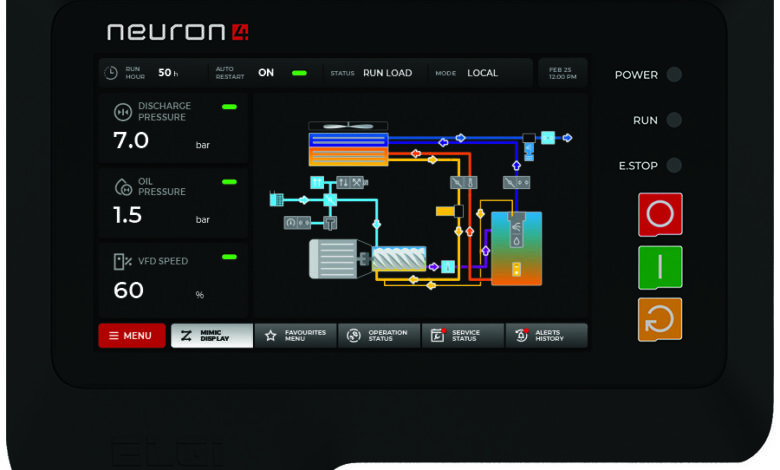Switch to the Operation Status tab
The width and height of the screenshot is (780, 470).
pos(379,336)
